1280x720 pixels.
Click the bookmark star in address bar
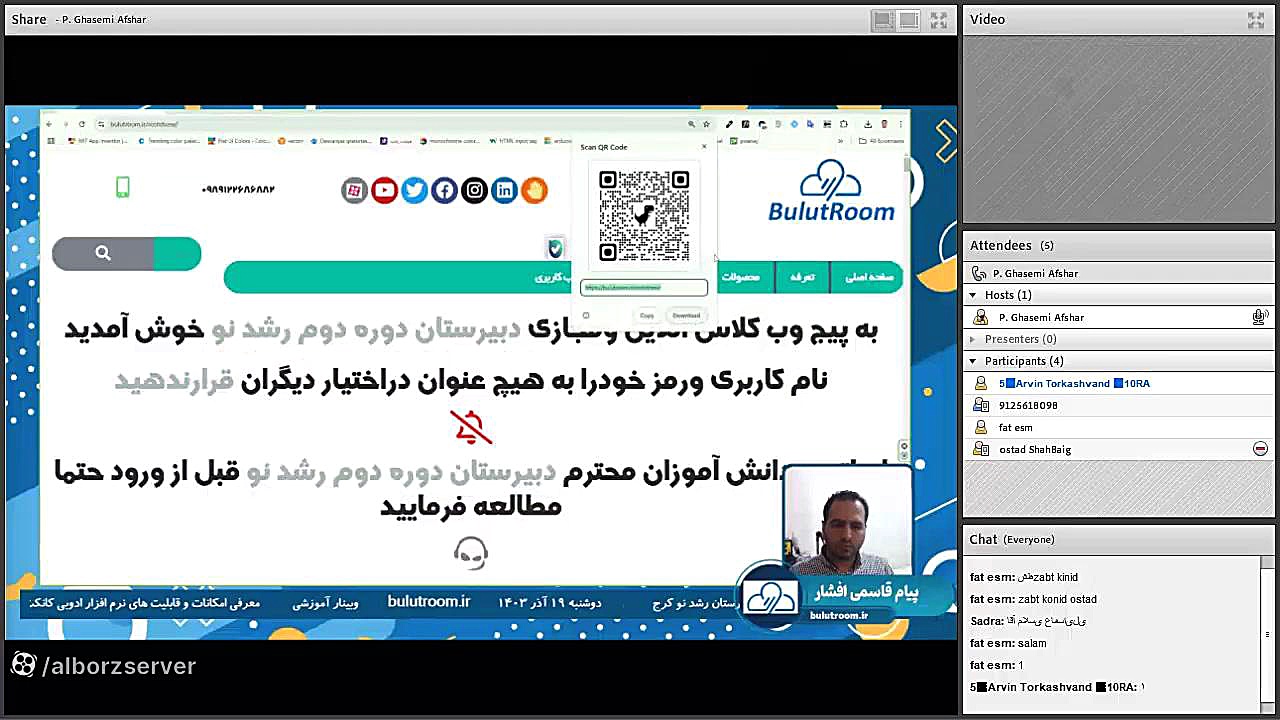pyautogui.click(x=706, y=124)
